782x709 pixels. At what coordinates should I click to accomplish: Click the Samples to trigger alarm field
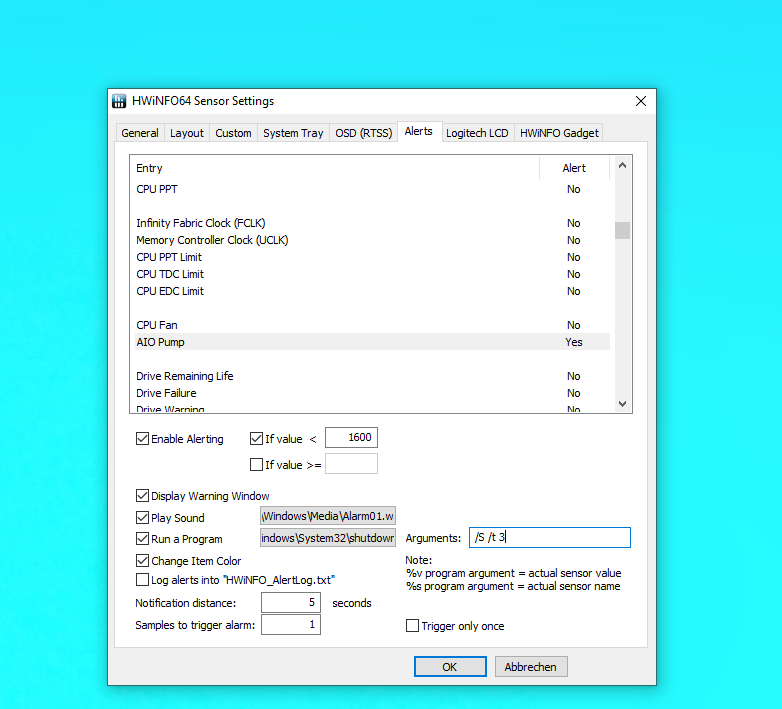(291, 625)
